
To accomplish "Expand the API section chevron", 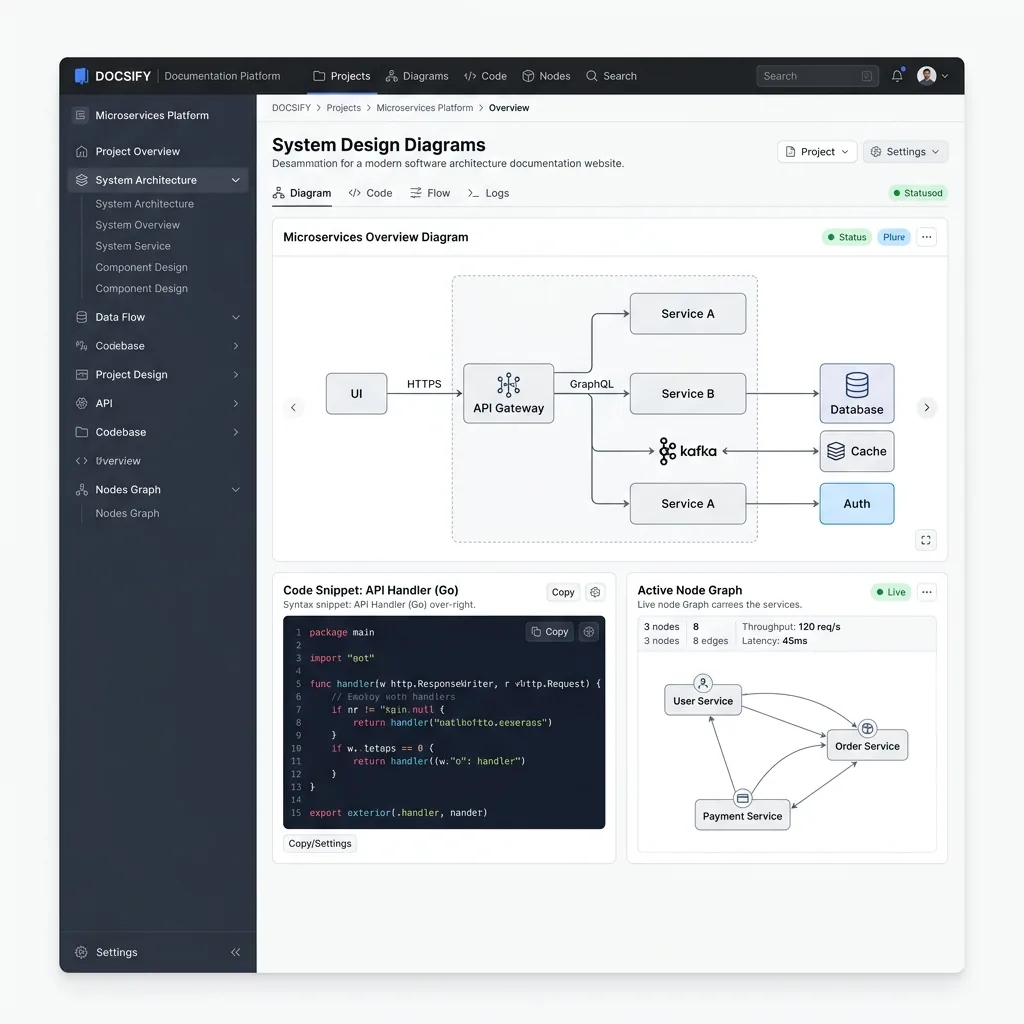I will coord(236,404).
